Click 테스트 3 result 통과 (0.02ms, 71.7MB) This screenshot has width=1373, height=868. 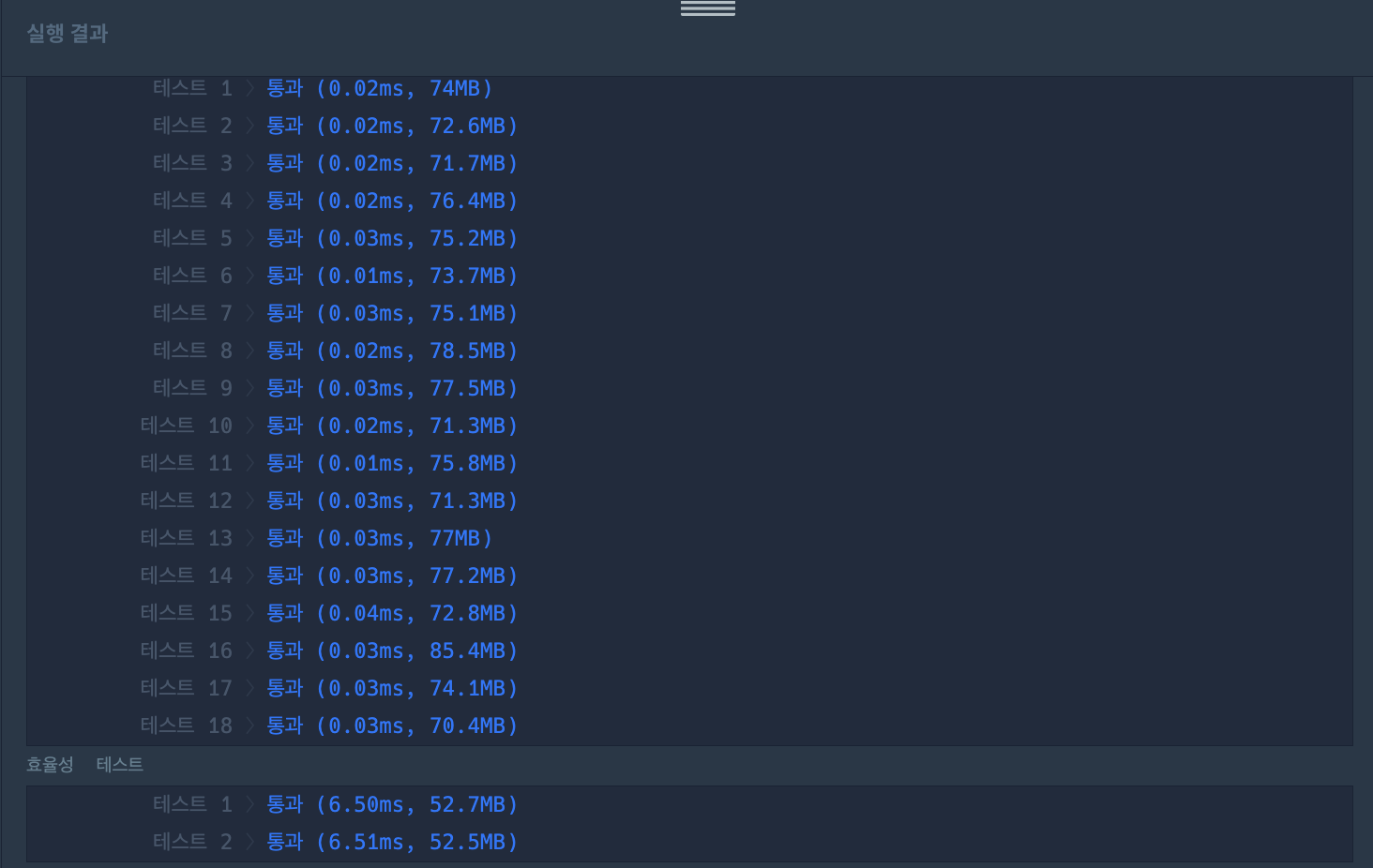point(392,163)
